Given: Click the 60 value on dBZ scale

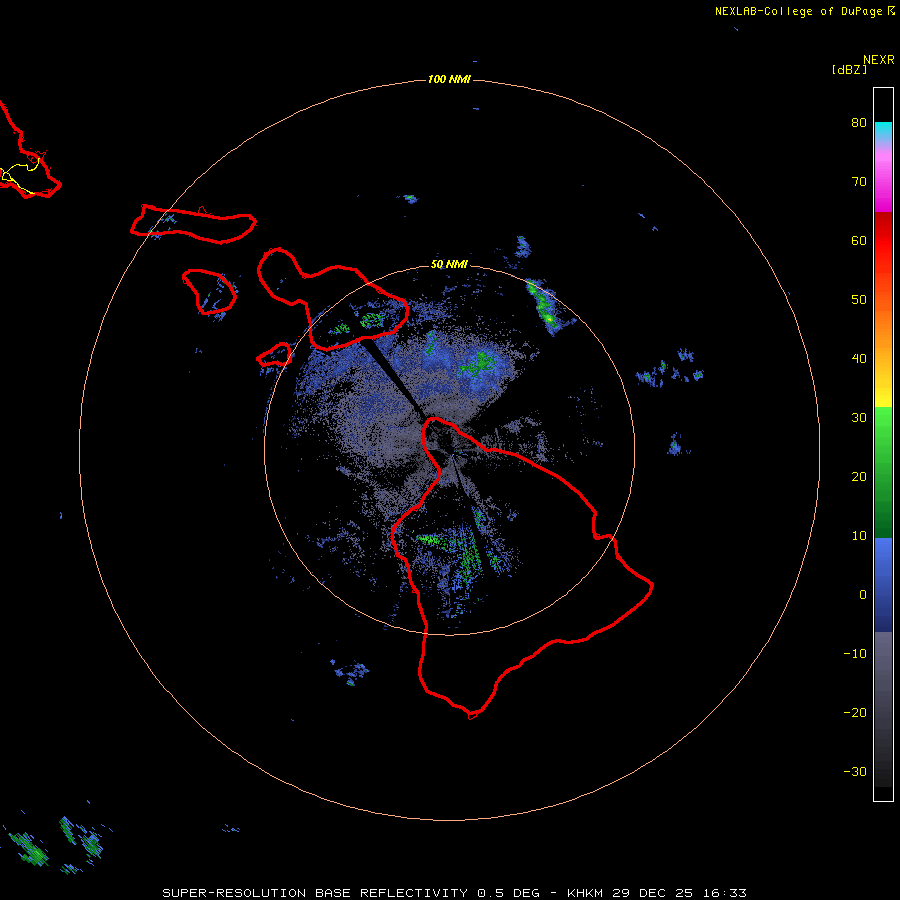Looking at the screenshot, I should pyautogui.click(x=859, y=240).
